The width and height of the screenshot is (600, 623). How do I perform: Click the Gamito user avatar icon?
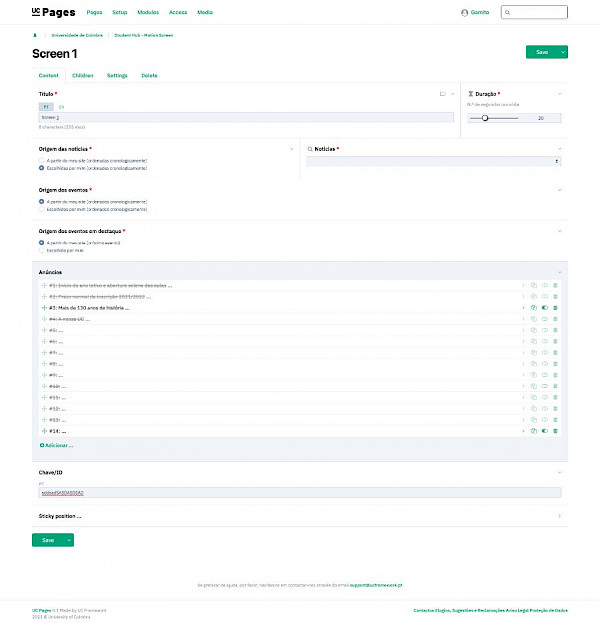(x=464, y=13)
